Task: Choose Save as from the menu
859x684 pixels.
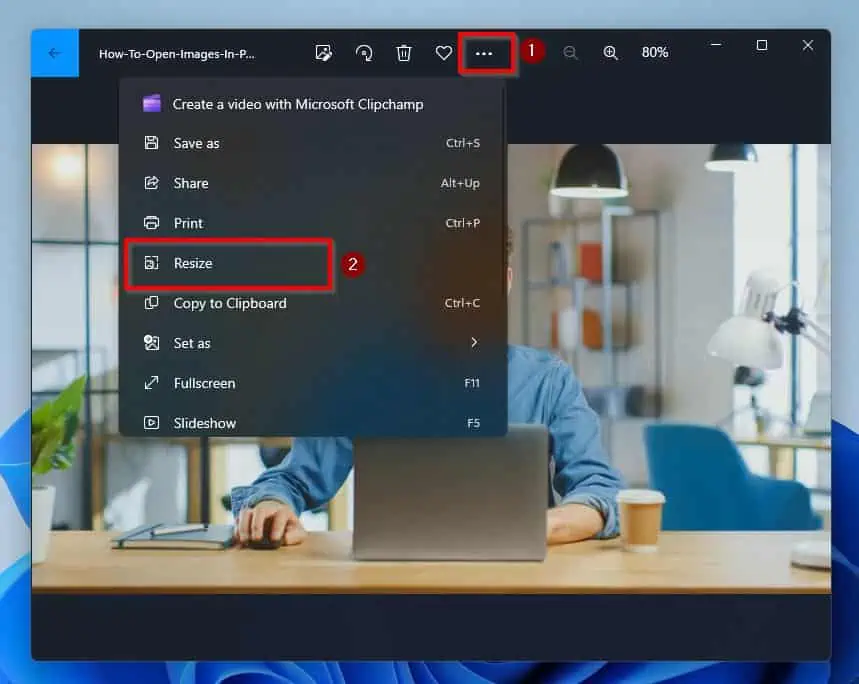Action: click(313, 143)
